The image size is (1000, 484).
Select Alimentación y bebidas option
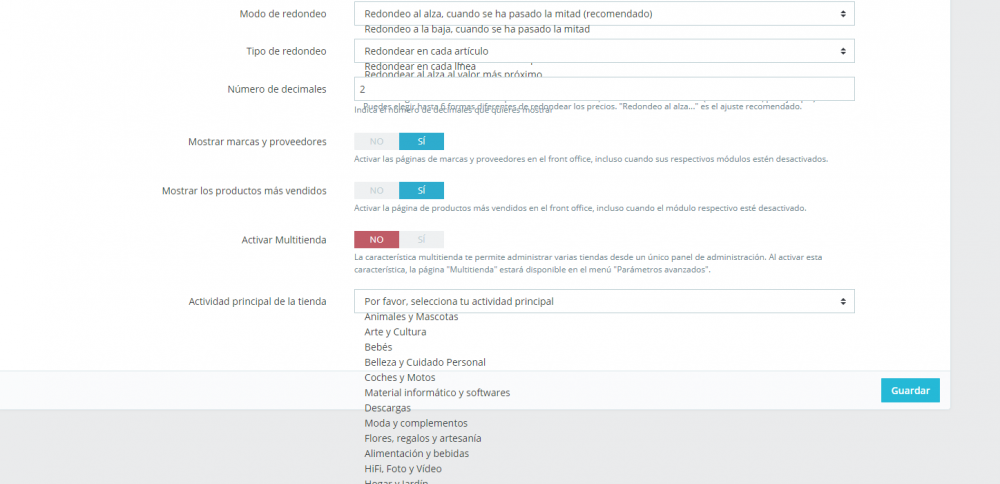click(x=416, y=454)
